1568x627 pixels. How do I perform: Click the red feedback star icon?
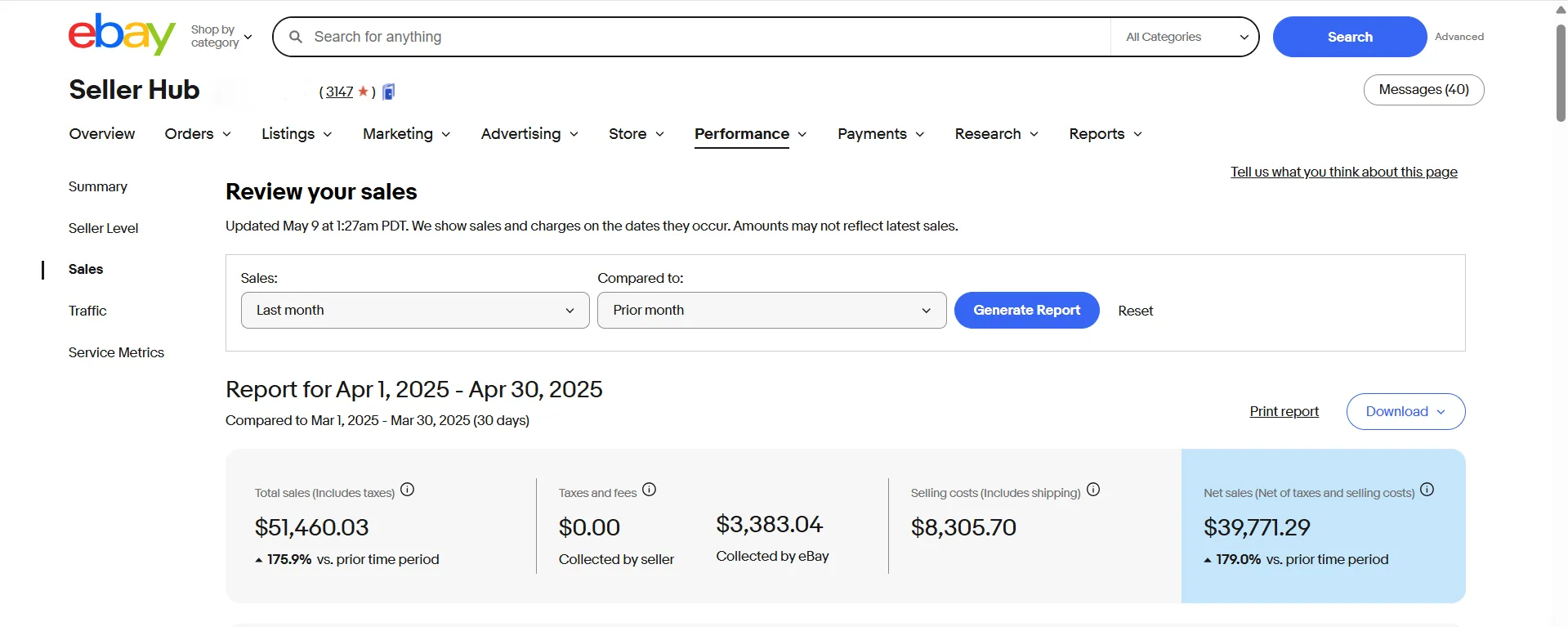click(x=363, y=92)
